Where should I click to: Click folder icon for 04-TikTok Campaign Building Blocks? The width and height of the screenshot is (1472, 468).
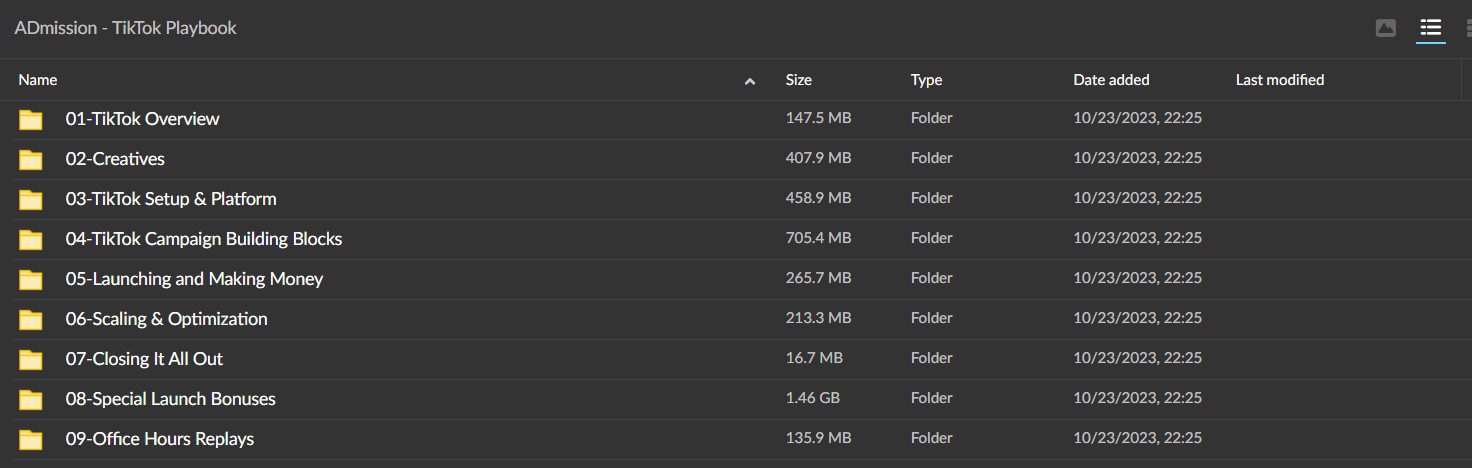pos(31,240)
